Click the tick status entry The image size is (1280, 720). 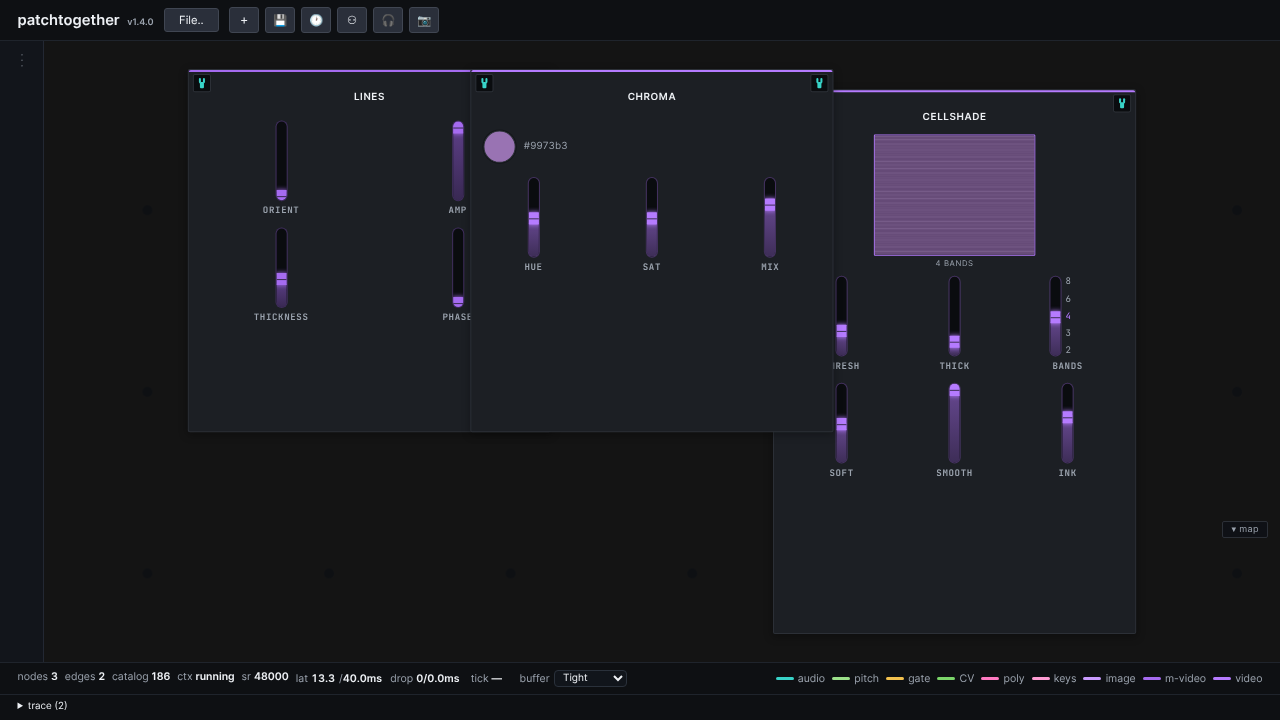[487, 678]
